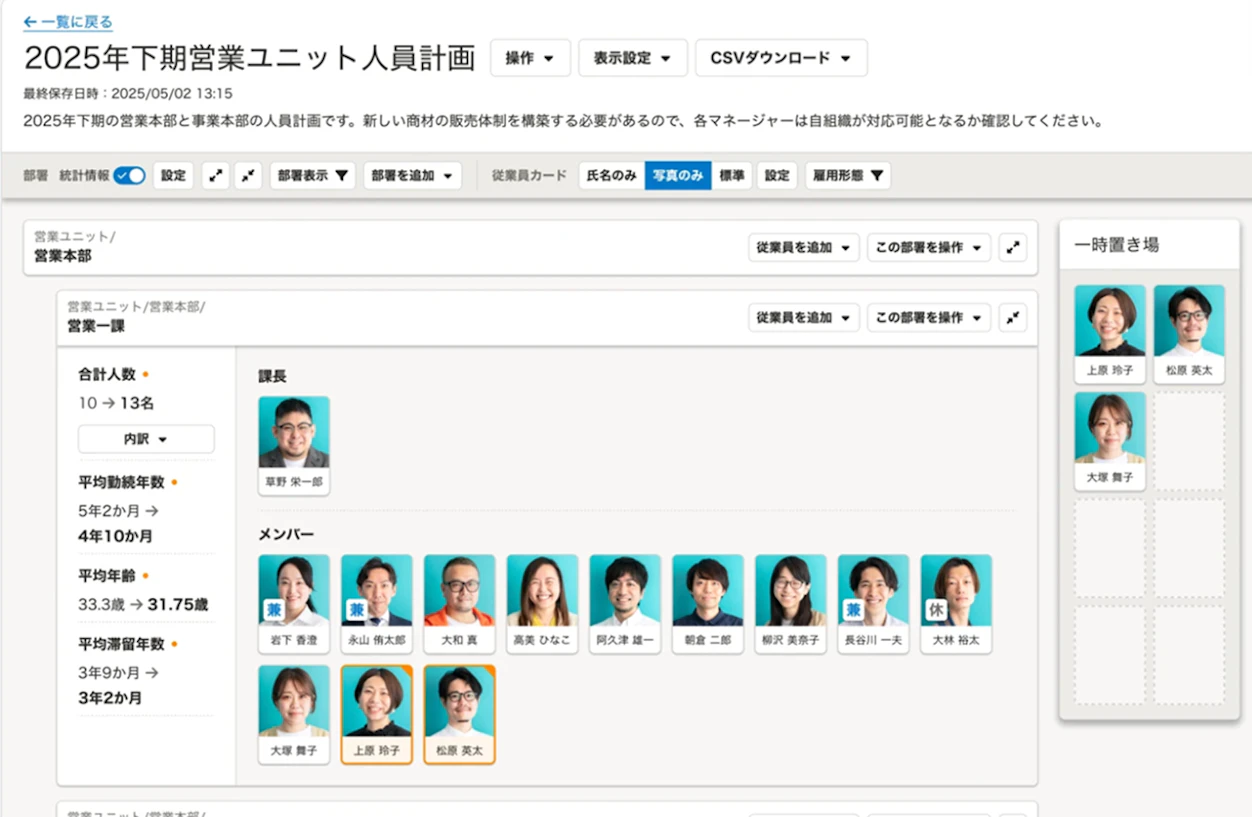This screenshot has height=817, width=1252.
Task: Click the collapse all departments icon in the toolbar
Action: pyautogui.click(x=248, y=175)
